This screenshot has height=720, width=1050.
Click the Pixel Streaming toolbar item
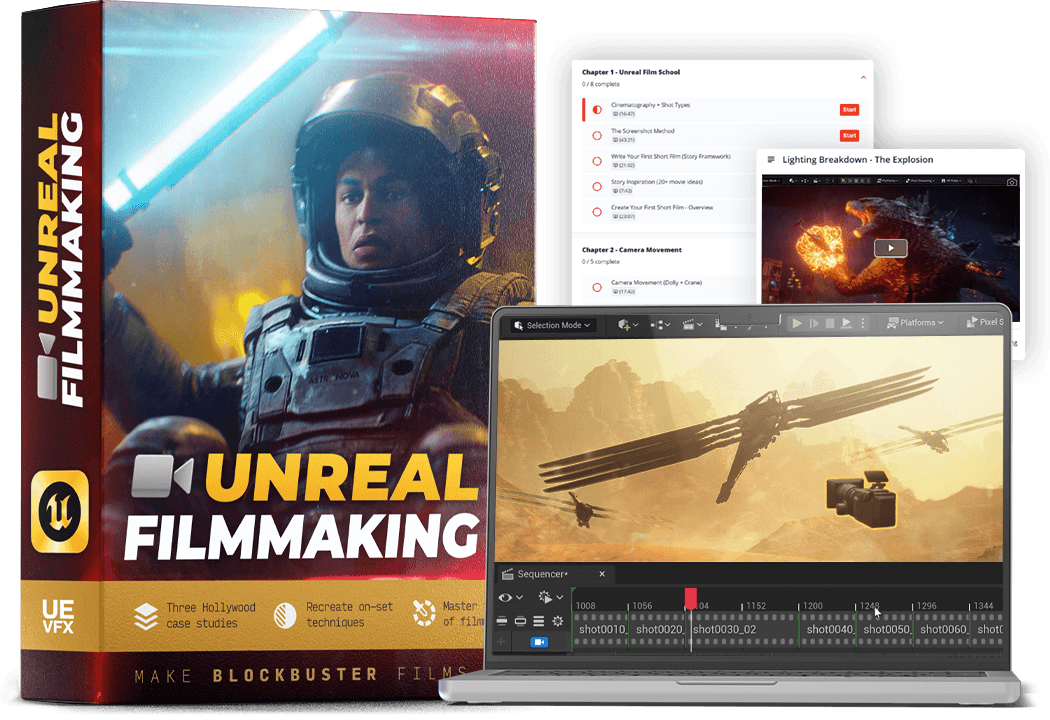click(985, 322)
